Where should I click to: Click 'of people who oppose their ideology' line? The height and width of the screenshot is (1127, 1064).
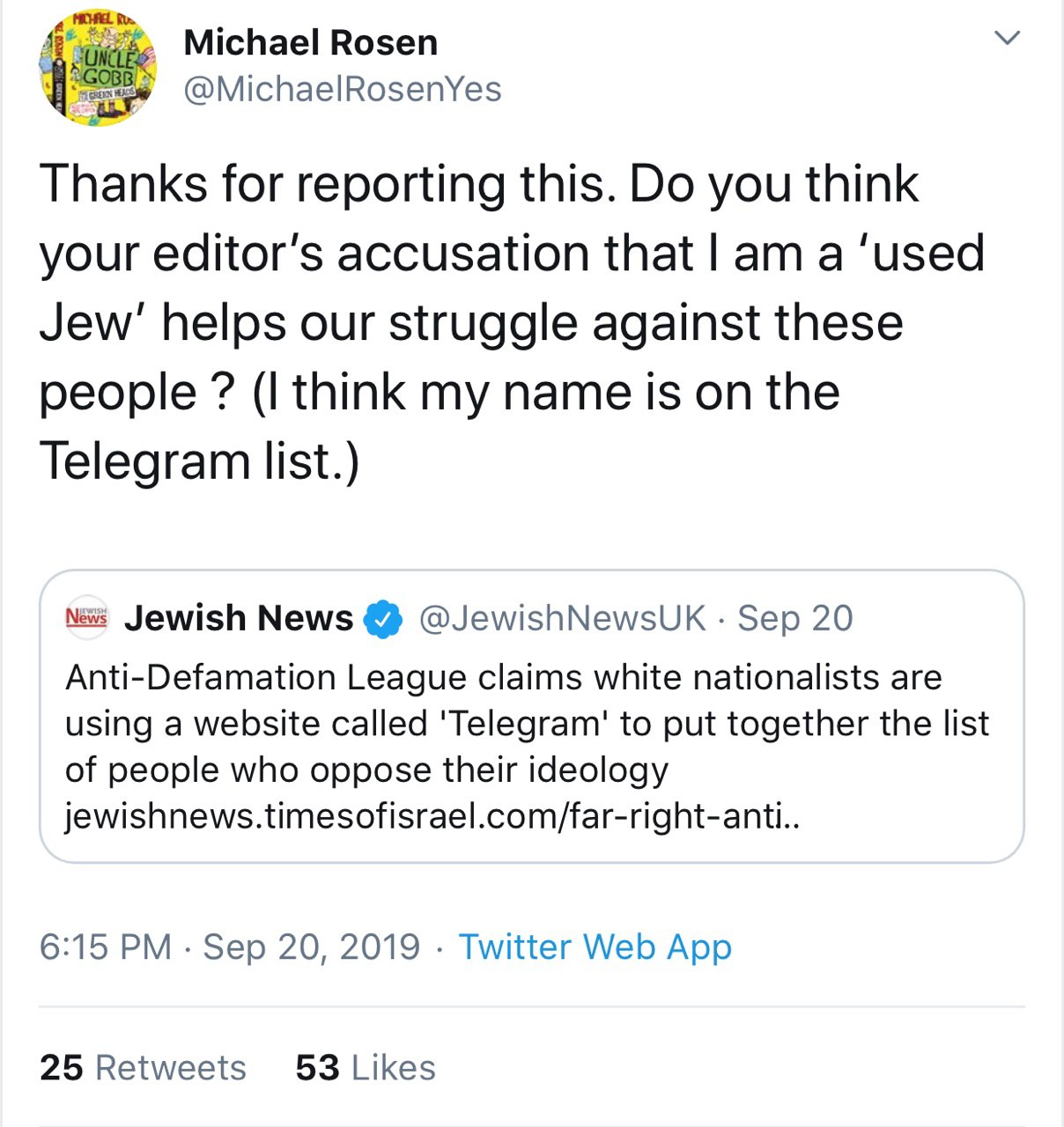click(366, 770)
